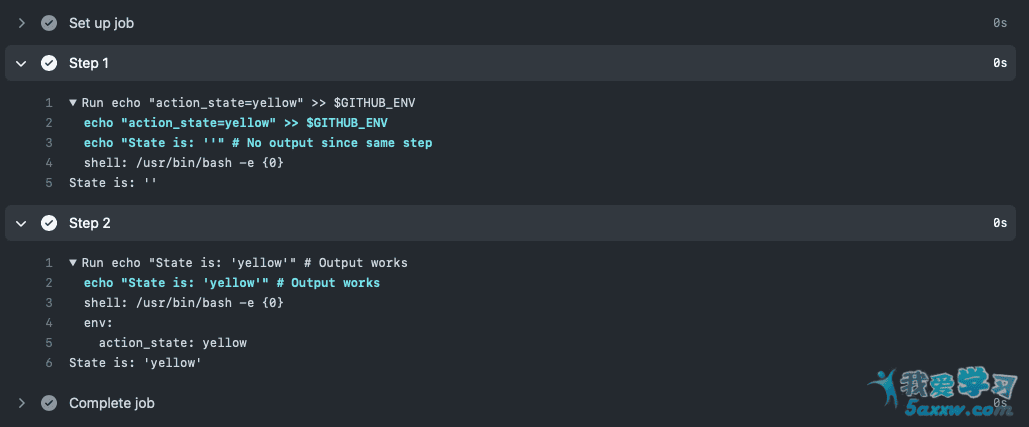The image size is (1029, 427).
Task: Click the Step 1 success checkmark icon
Action: [x=48, y=63]
